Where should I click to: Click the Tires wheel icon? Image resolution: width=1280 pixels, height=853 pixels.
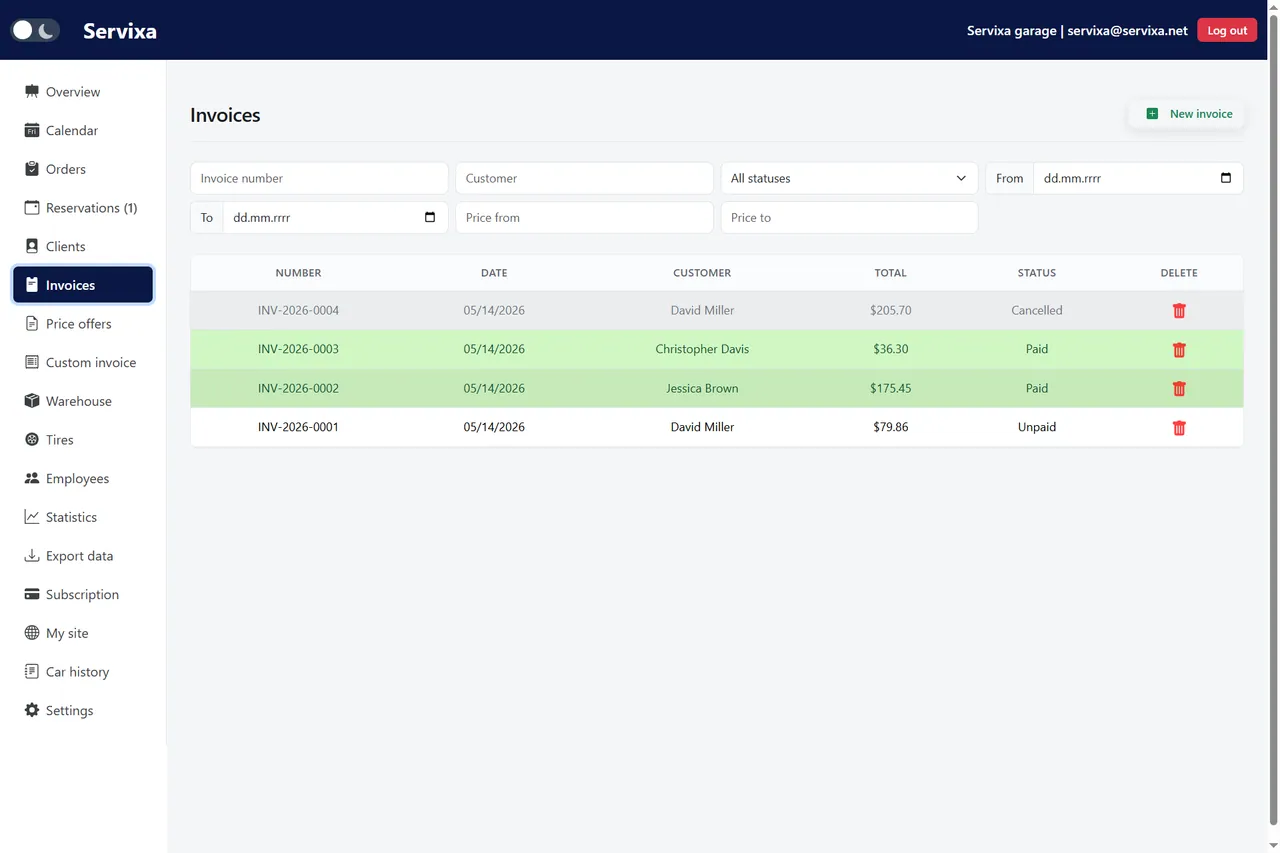click(x=32, y=440)
